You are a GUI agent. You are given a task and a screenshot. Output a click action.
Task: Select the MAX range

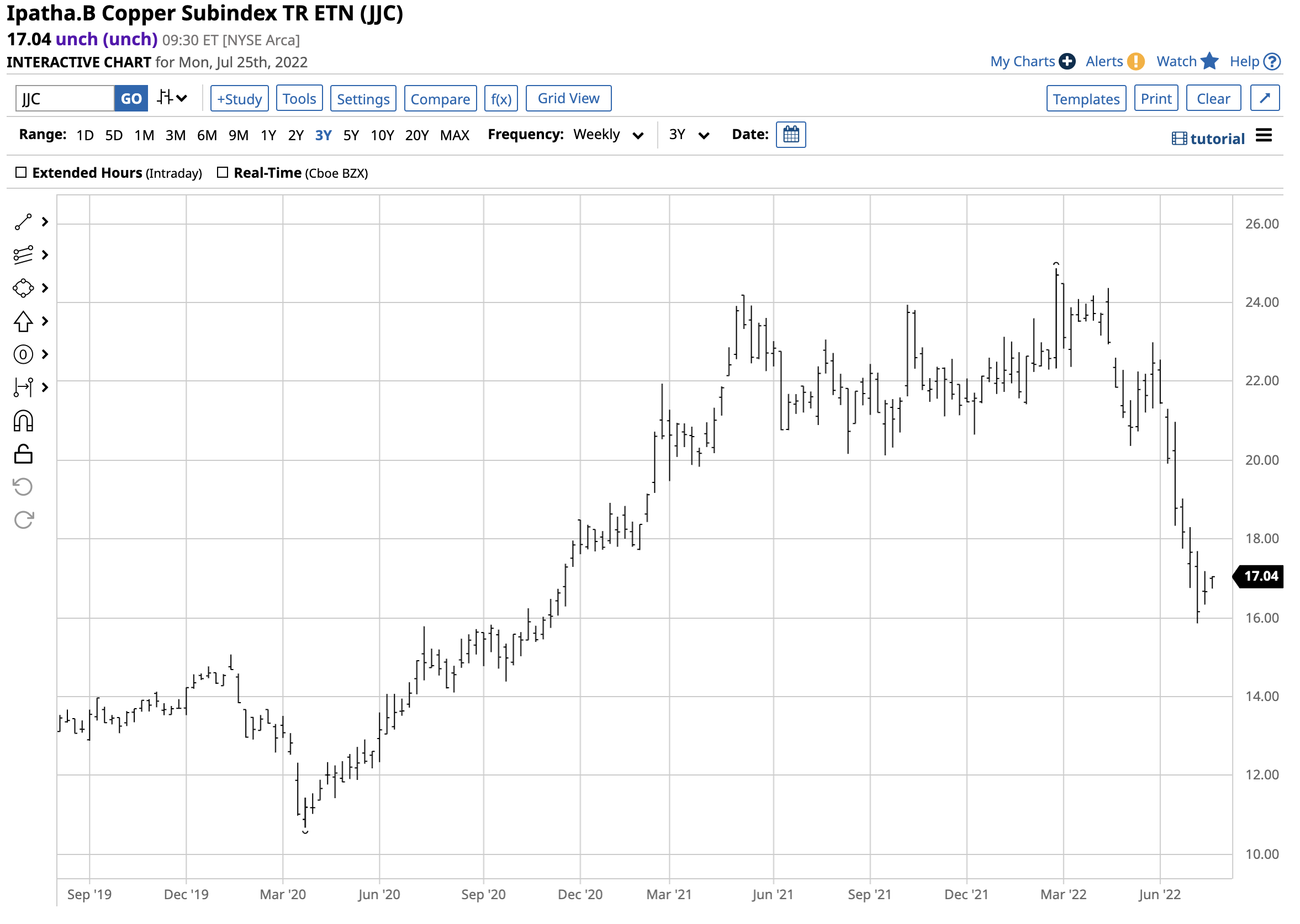(456, 135)
